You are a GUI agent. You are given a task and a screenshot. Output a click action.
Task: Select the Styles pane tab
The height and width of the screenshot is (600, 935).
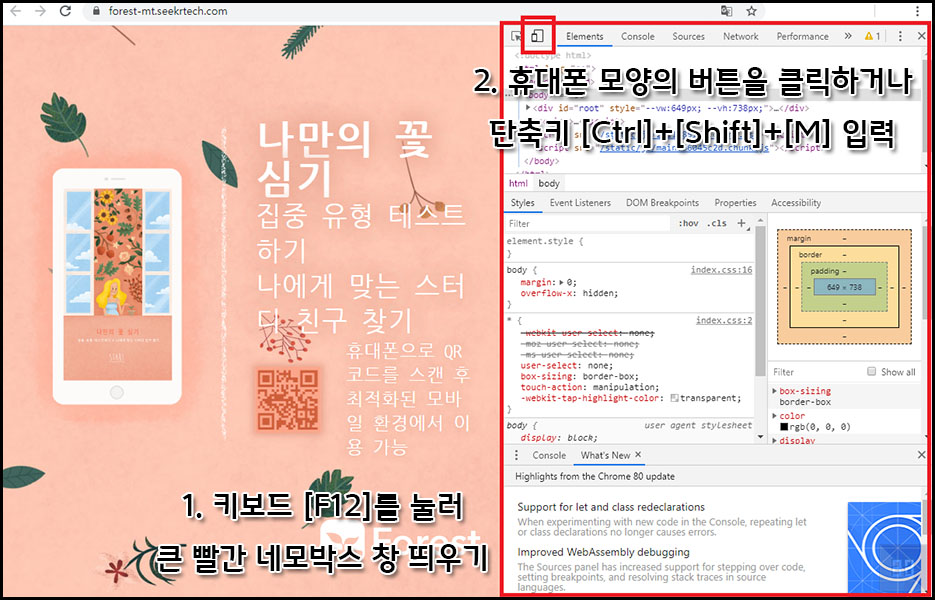[x=522, y=203]
